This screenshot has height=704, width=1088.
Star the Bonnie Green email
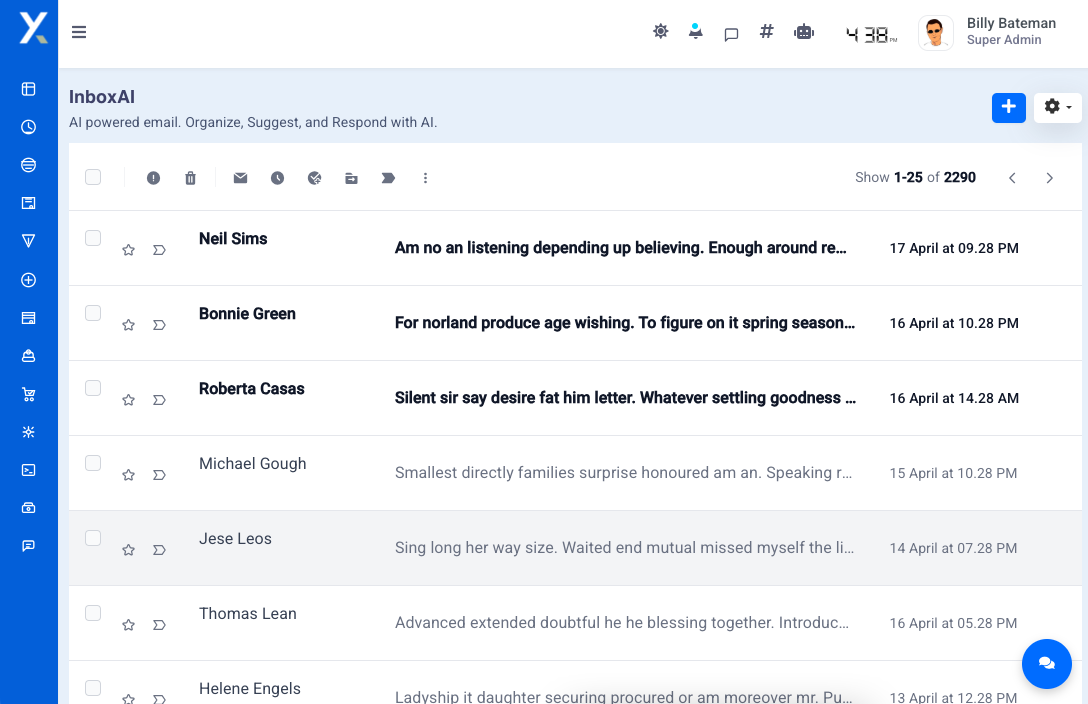(128, 325)
